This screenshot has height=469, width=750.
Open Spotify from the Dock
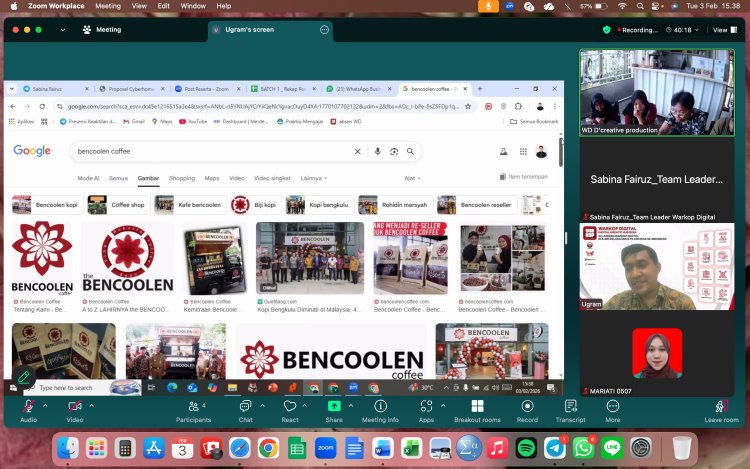click(x=526, y=448)
